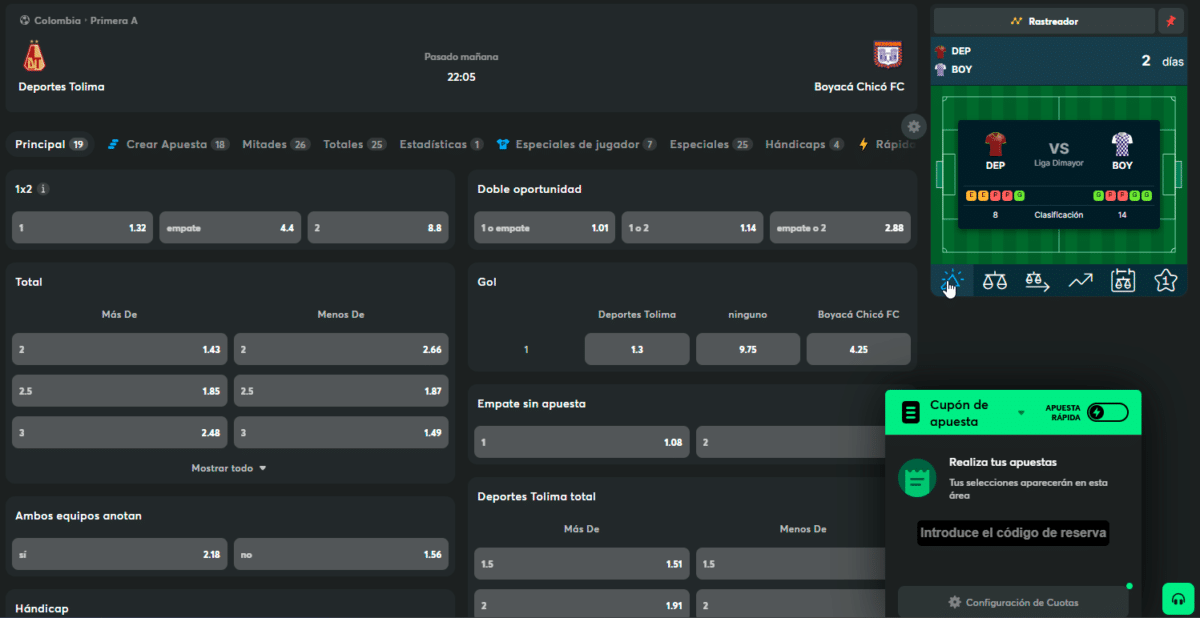Choose Más De 3 at 2.48
This screenshot has height=618, width=1200.
tap(119, 433)
